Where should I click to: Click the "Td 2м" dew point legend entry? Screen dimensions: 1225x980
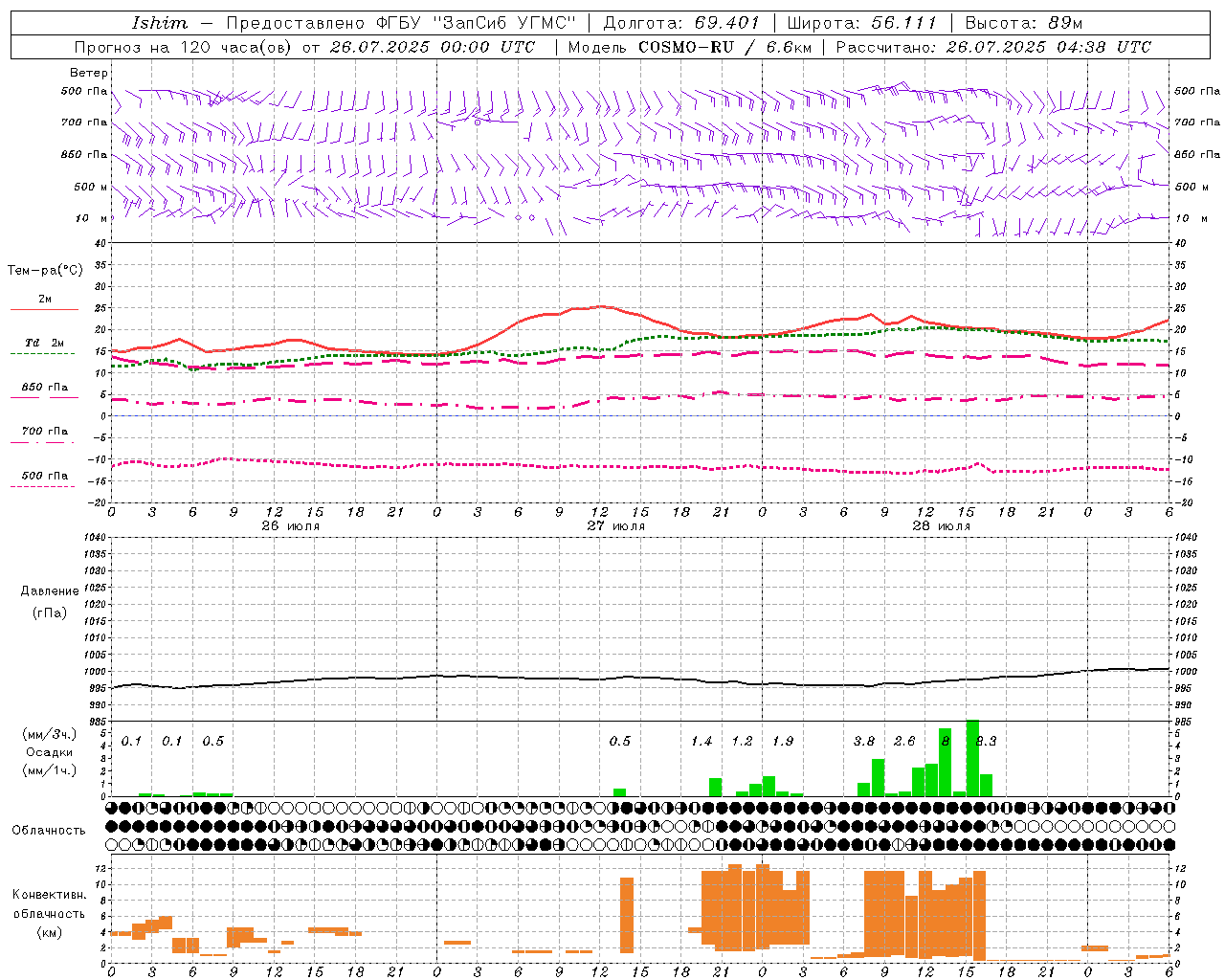tap(44, 343)
